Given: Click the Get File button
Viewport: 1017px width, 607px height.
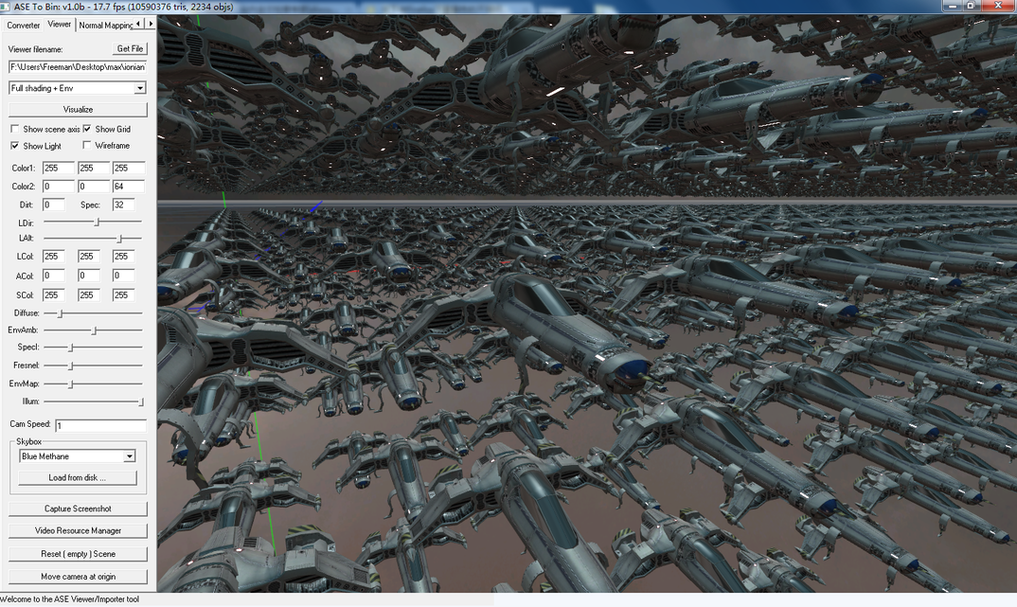Looking at the screenshot, I should click(x=130, y=49).
